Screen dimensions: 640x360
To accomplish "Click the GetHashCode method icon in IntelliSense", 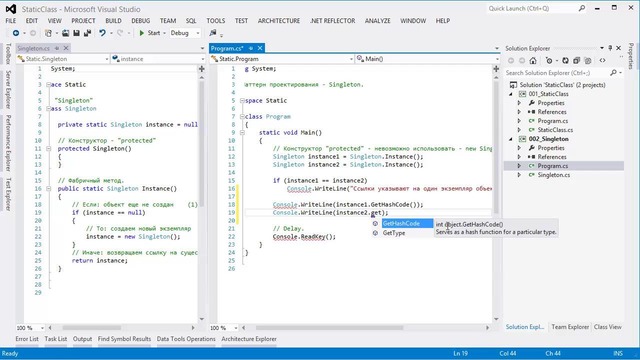I will [x=375, y=224].
